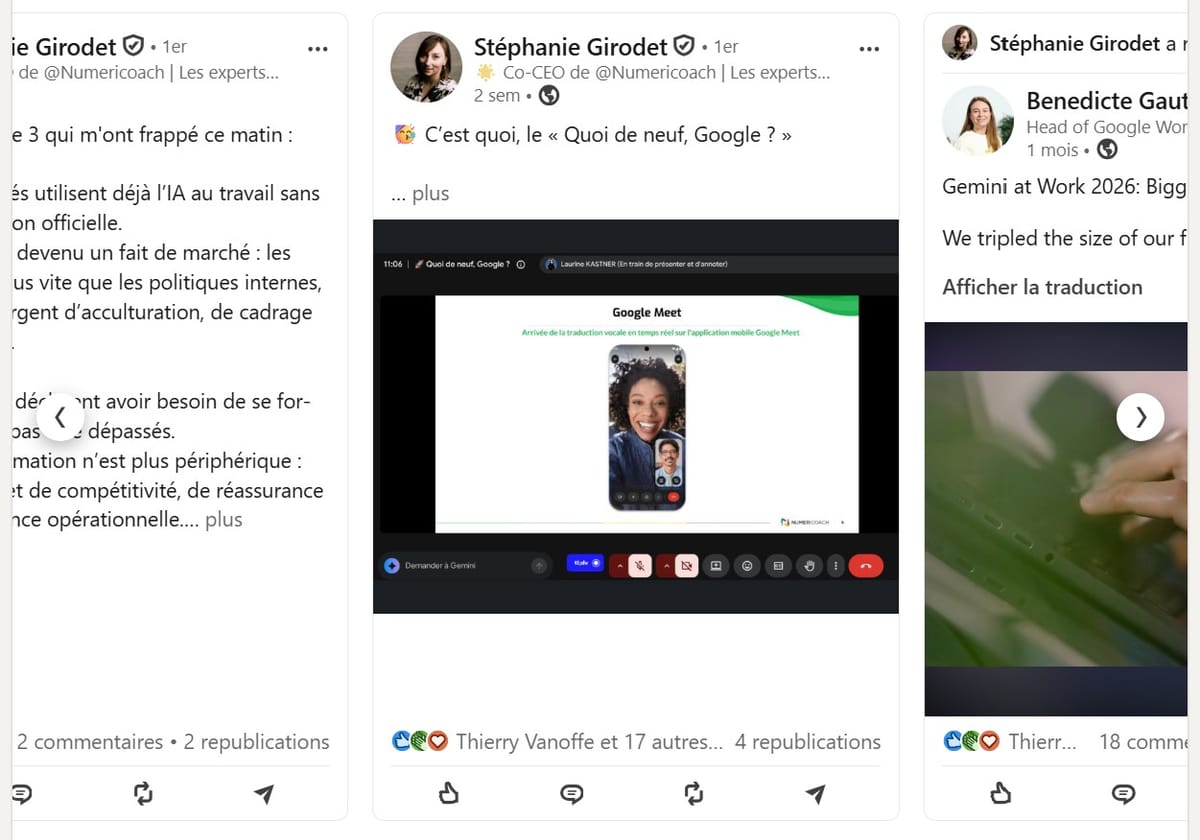Open the Google Meet presentation image

point(636,416)
